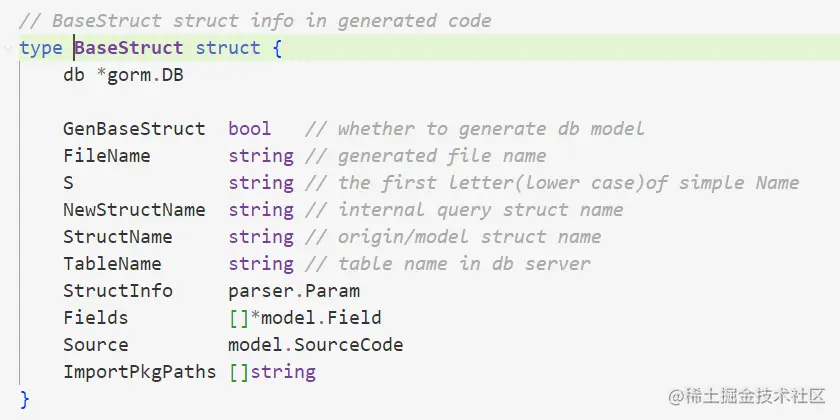Click the StructName field identifier
840x420 pixels.
(117, 237)
